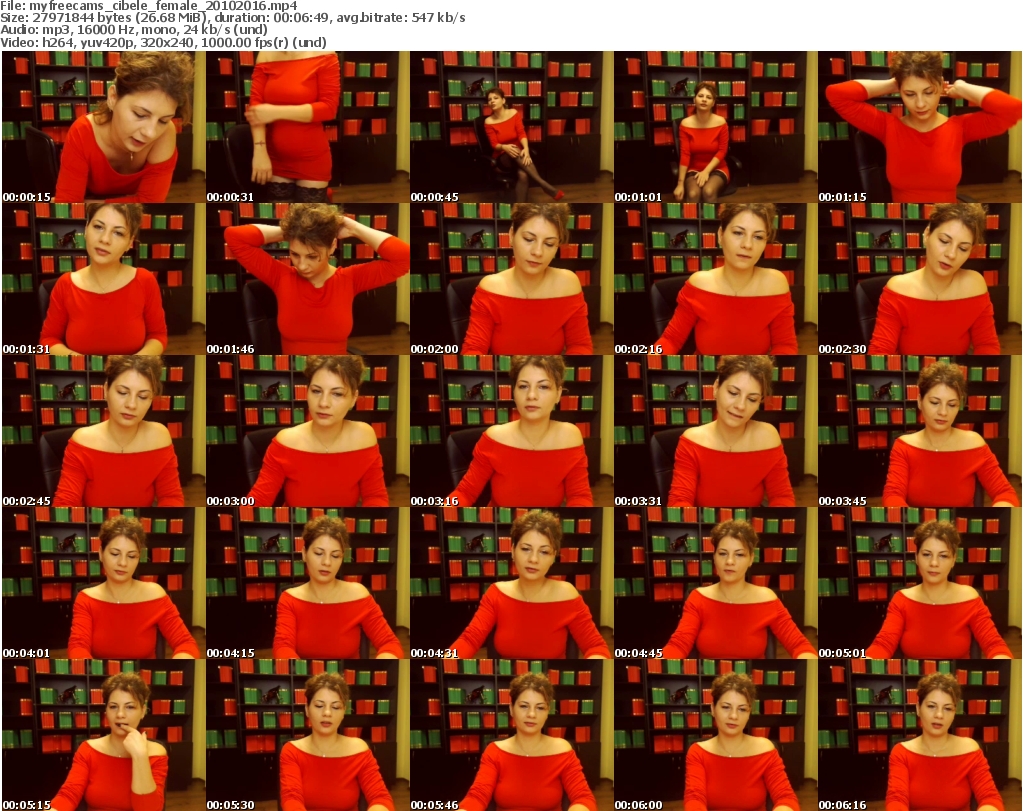Open the frame stamped 00:01:31
Viewport: 1024px width, 811px height.
click(103, 279)
